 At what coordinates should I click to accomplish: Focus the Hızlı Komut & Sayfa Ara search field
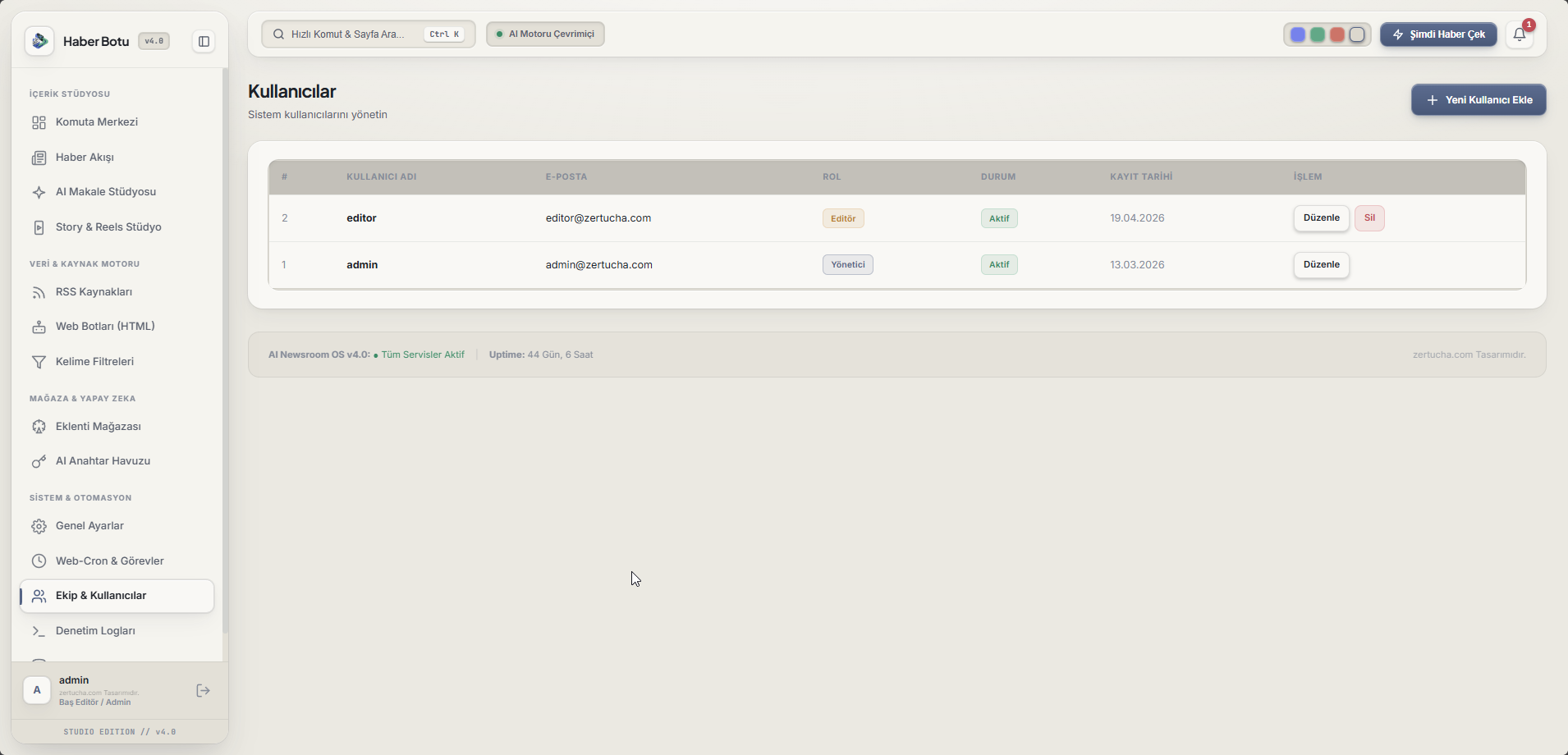pos(369,34)
